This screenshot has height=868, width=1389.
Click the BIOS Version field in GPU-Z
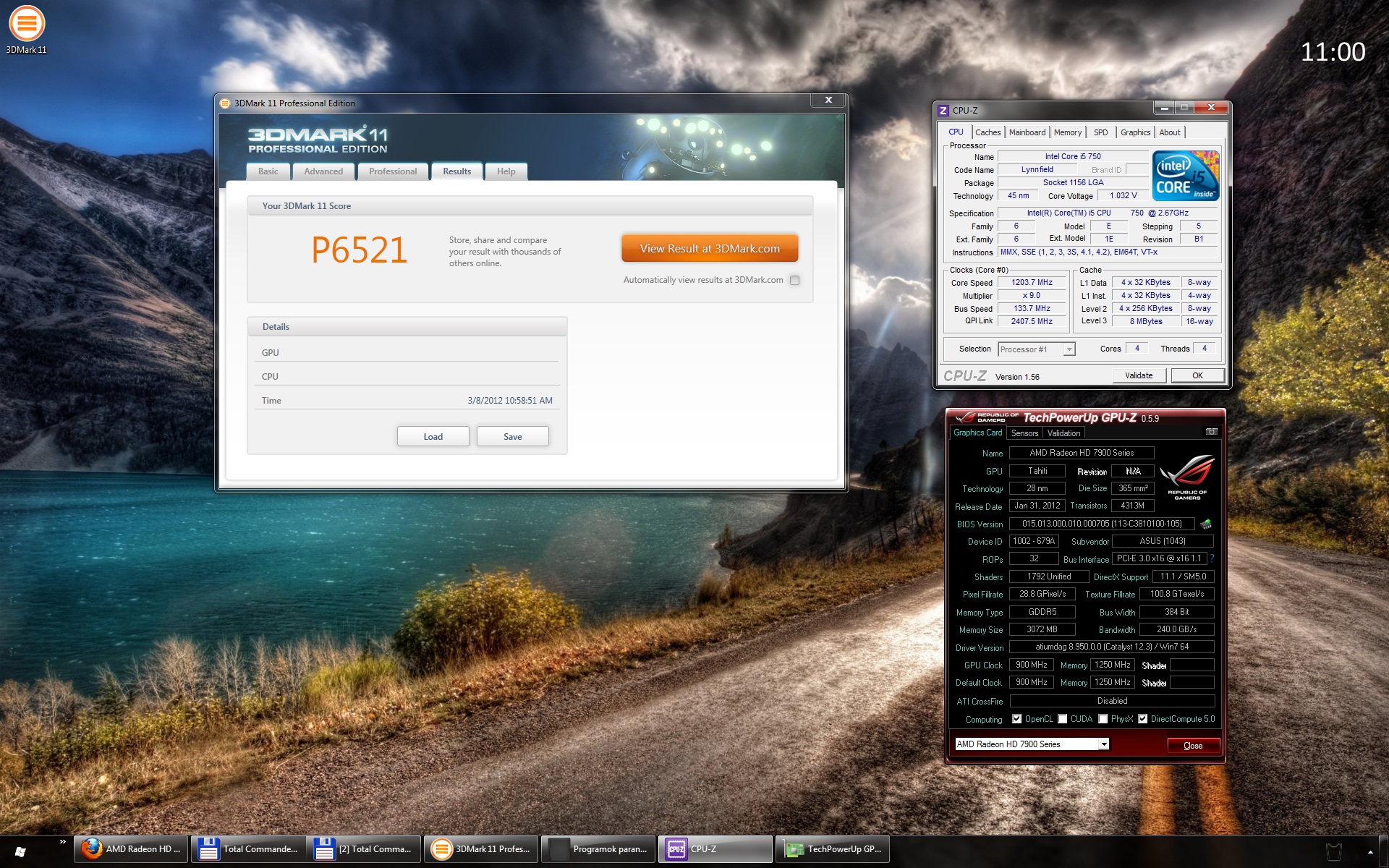(x=1102, y=524)
